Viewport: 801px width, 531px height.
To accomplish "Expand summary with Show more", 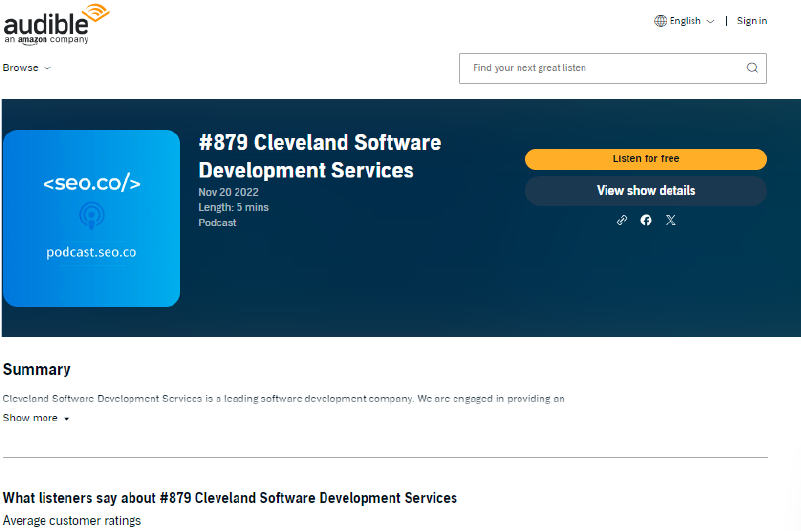I will 36,418.
